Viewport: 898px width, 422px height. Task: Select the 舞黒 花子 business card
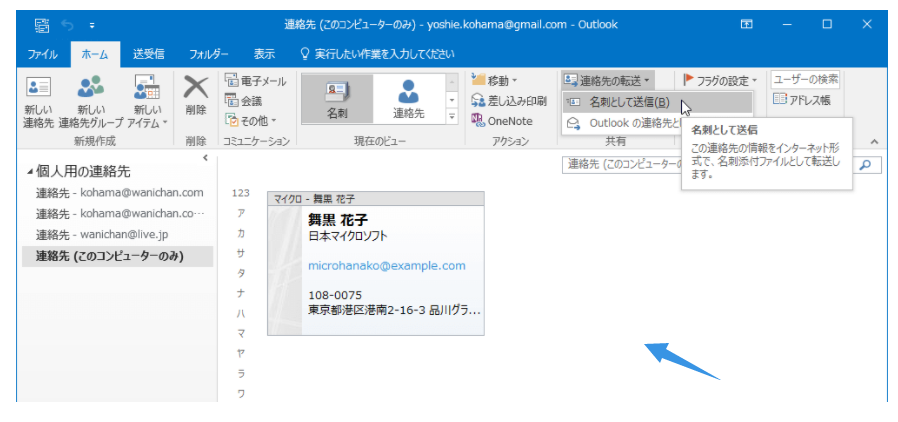376,263
